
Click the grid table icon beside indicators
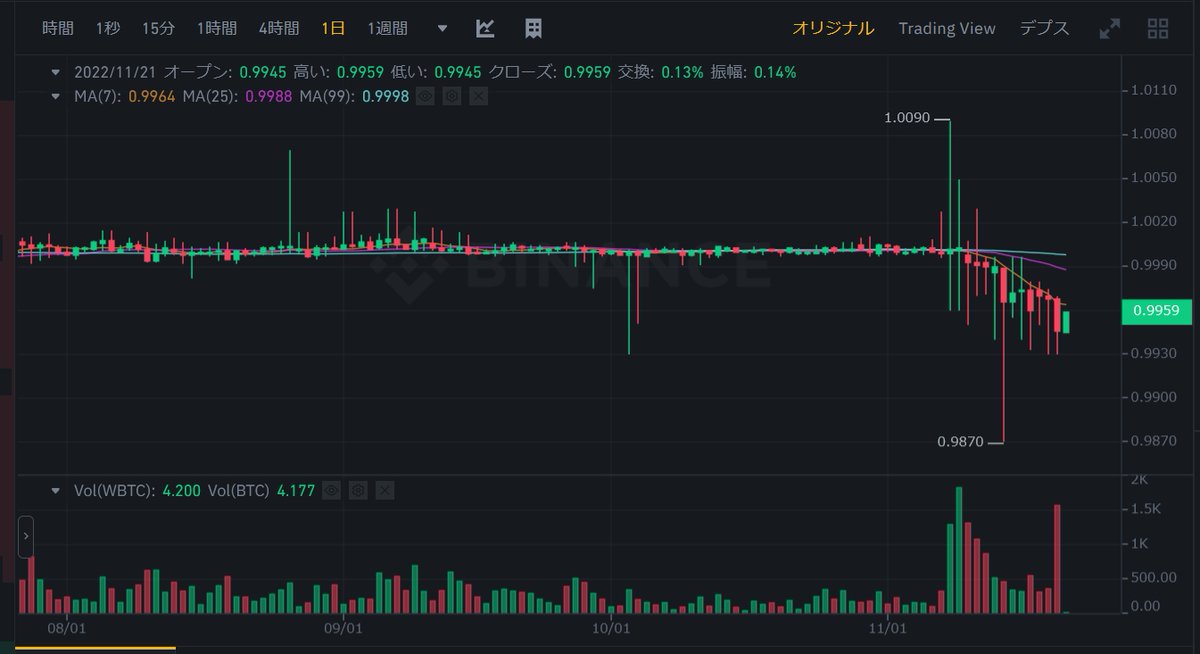(534, 28)
